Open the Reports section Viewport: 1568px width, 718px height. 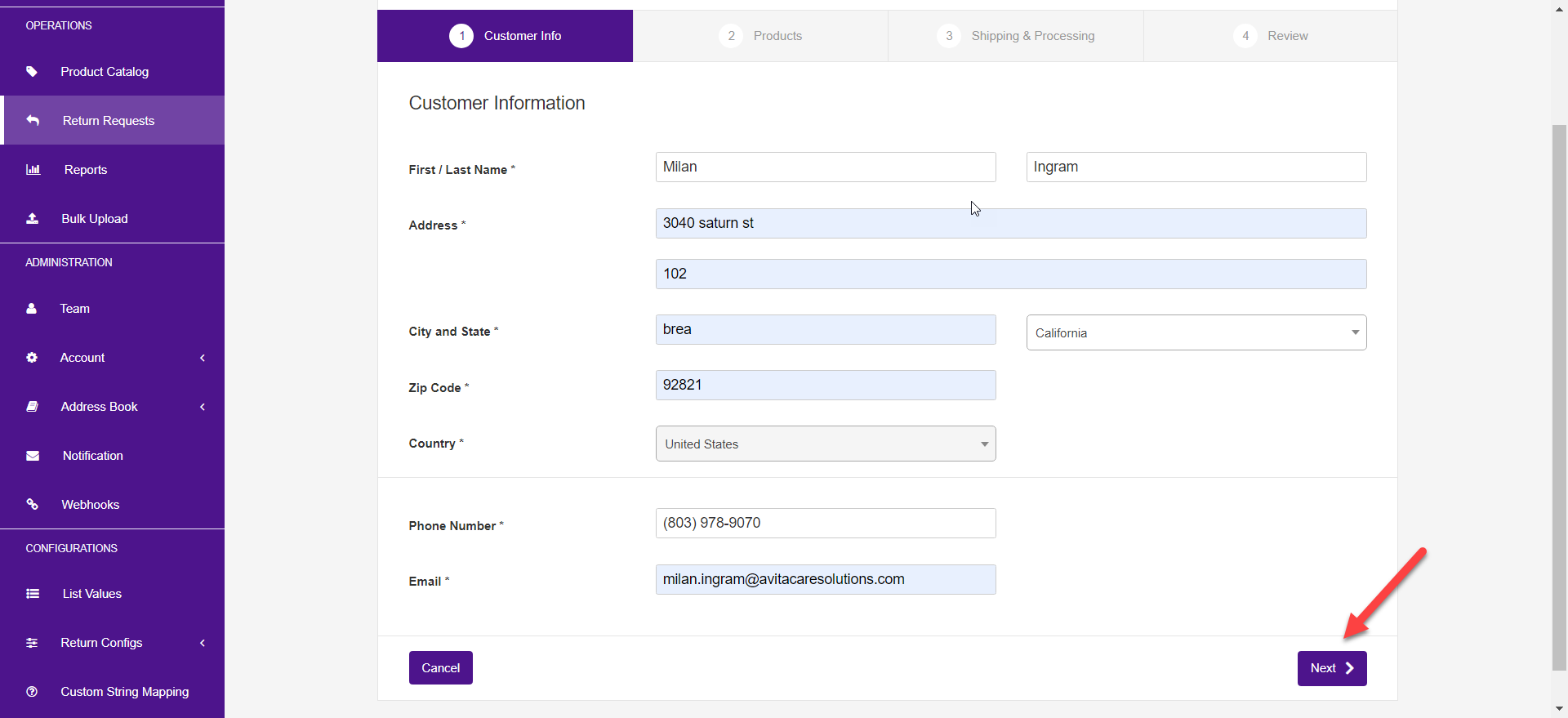pos(112,170)
